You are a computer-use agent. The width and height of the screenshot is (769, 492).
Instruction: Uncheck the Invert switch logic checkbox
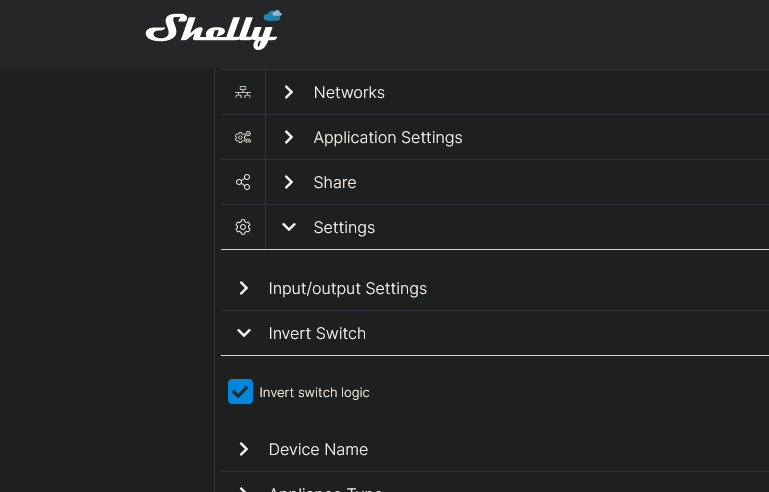tap(240, 392)
